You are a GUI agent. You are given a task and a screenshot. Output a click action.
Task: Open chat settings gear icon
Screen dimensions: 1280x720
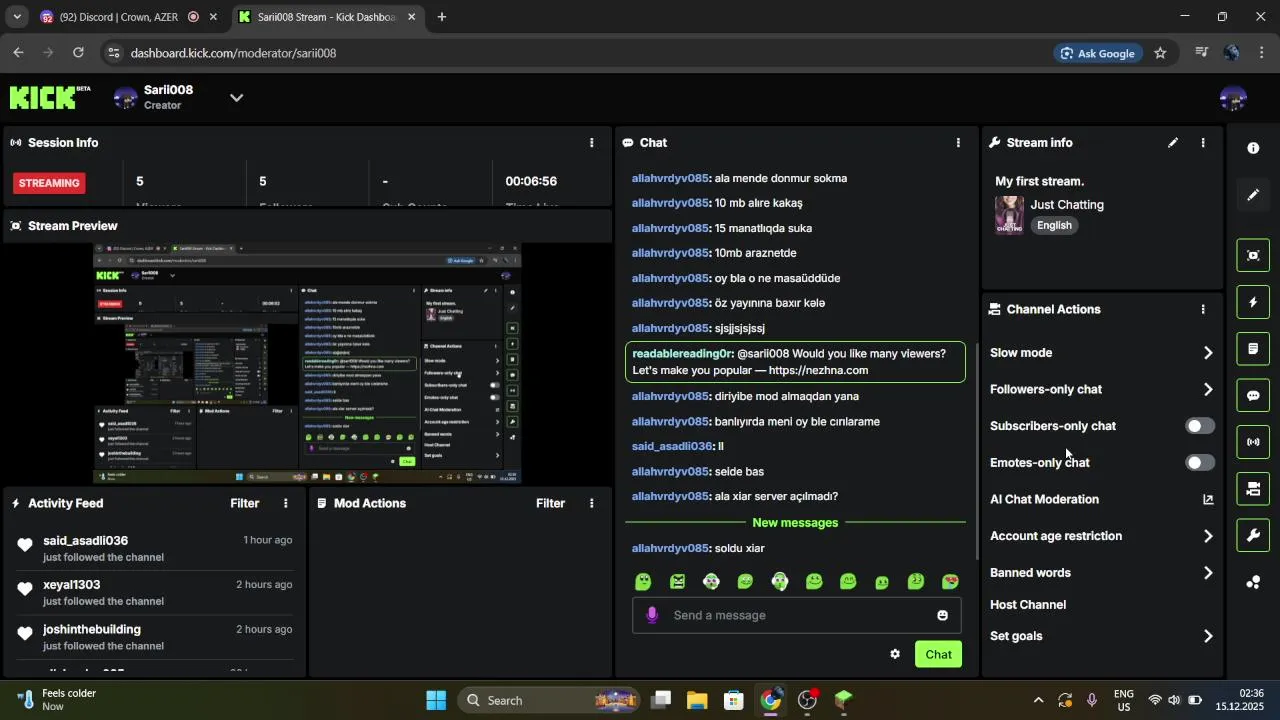tap(895, 654)
